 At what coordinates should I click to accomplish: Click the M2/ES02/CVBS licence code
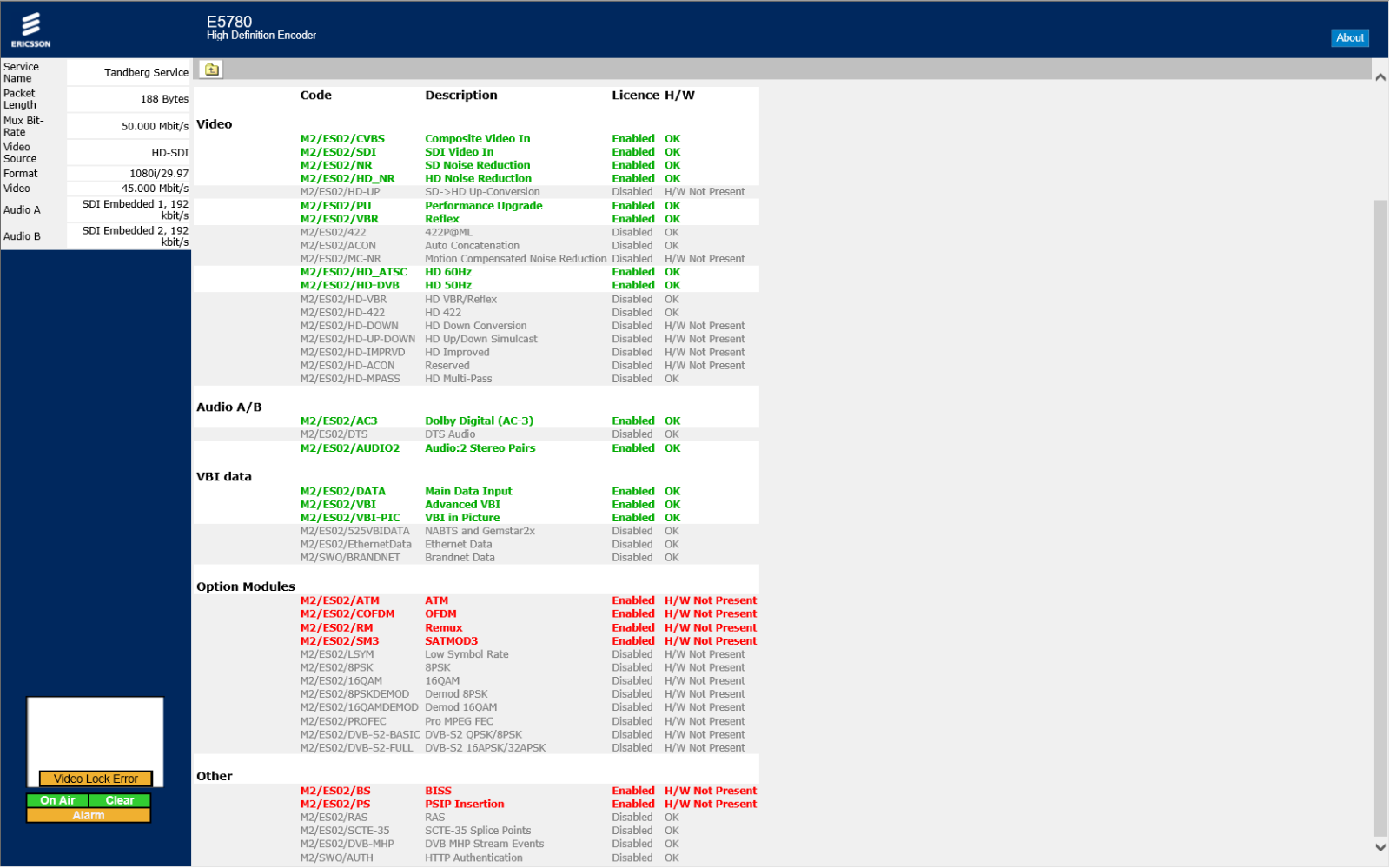pyautogui.click(x=342, y=139)
